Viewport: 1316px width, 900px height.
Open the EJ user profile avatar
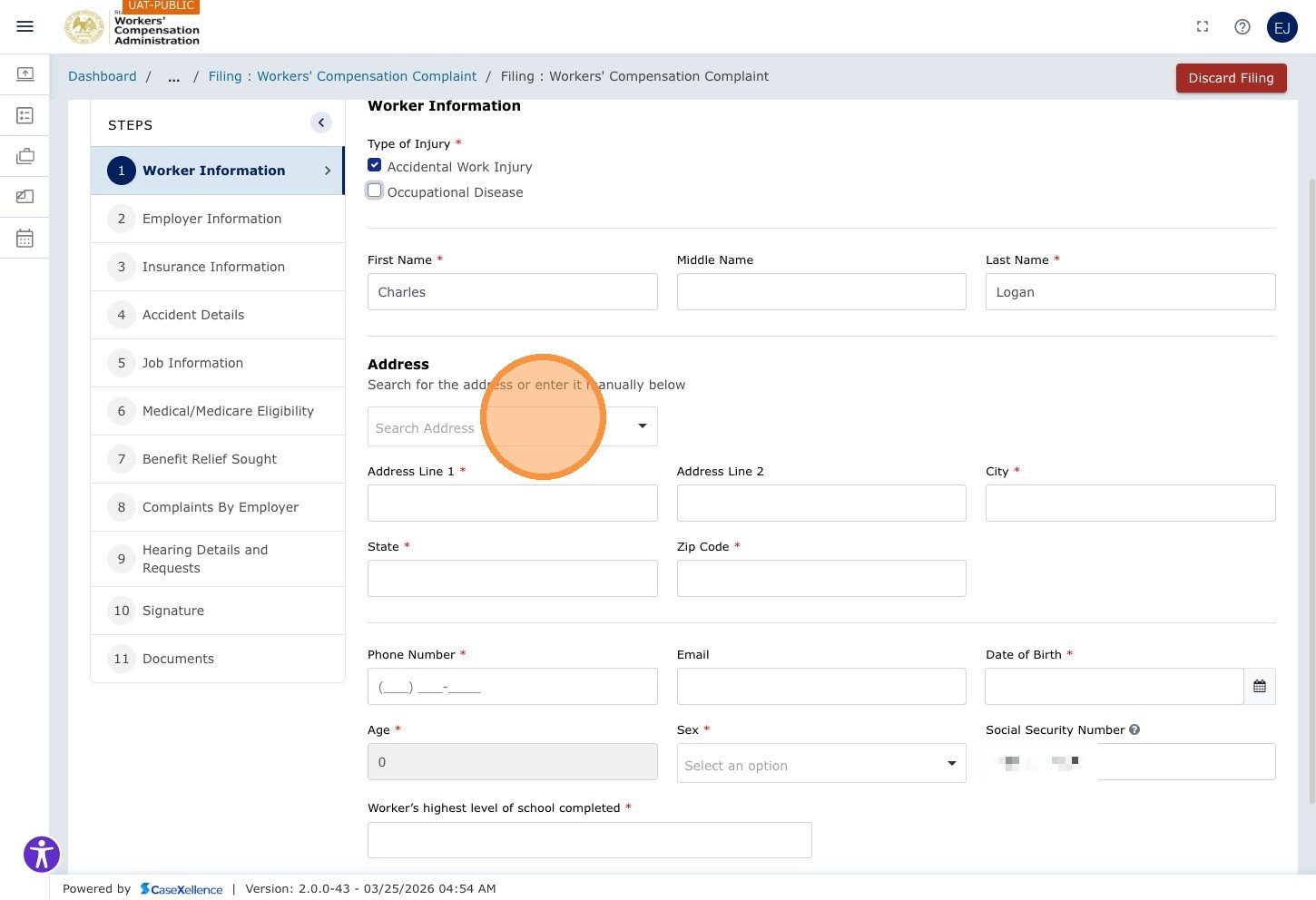(1282, 27)
